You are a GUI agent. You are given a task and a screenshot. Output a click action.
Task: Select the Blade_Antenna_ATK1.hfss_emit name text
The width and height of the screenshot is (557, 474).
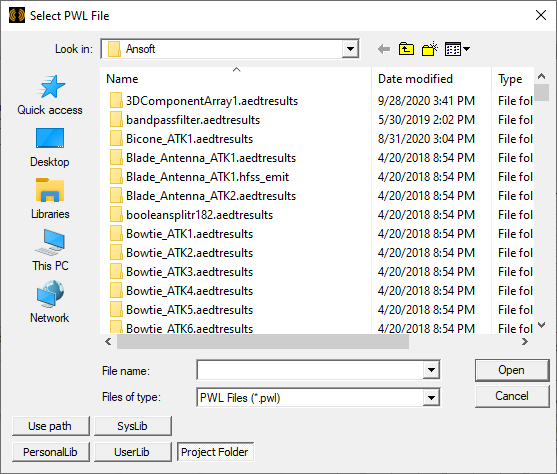207,177
